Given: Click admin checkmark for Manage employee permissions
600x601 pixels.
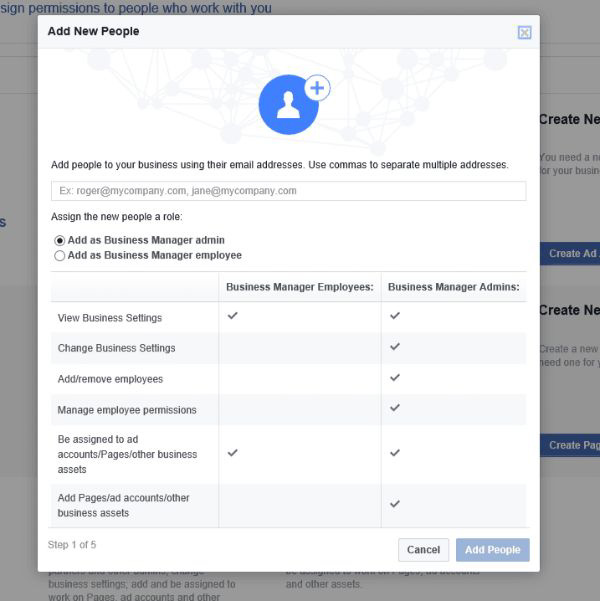Looking at the screenshot, I should point(395,408).
